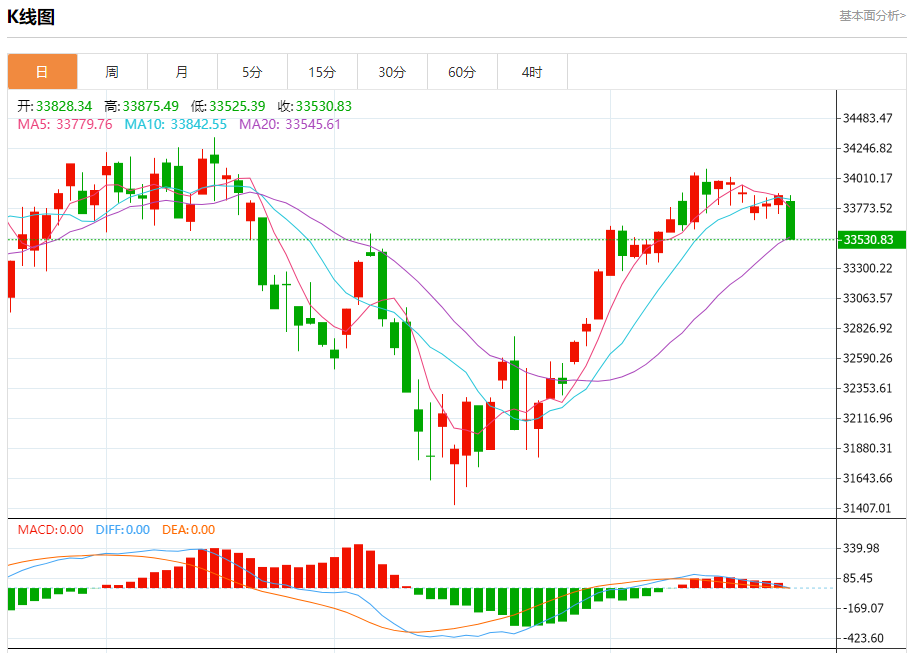This screenshot has height=653, width=913.
Task: Select the 日 daily chart tab
Action: 43,72
